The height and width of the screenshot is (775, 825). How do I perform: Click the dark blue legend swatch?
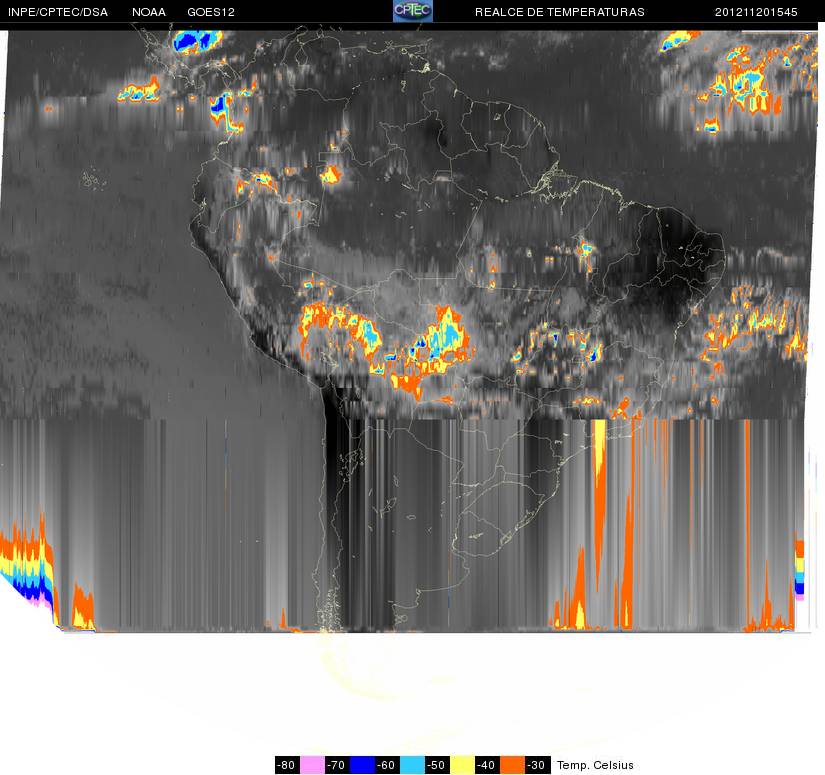362,764
